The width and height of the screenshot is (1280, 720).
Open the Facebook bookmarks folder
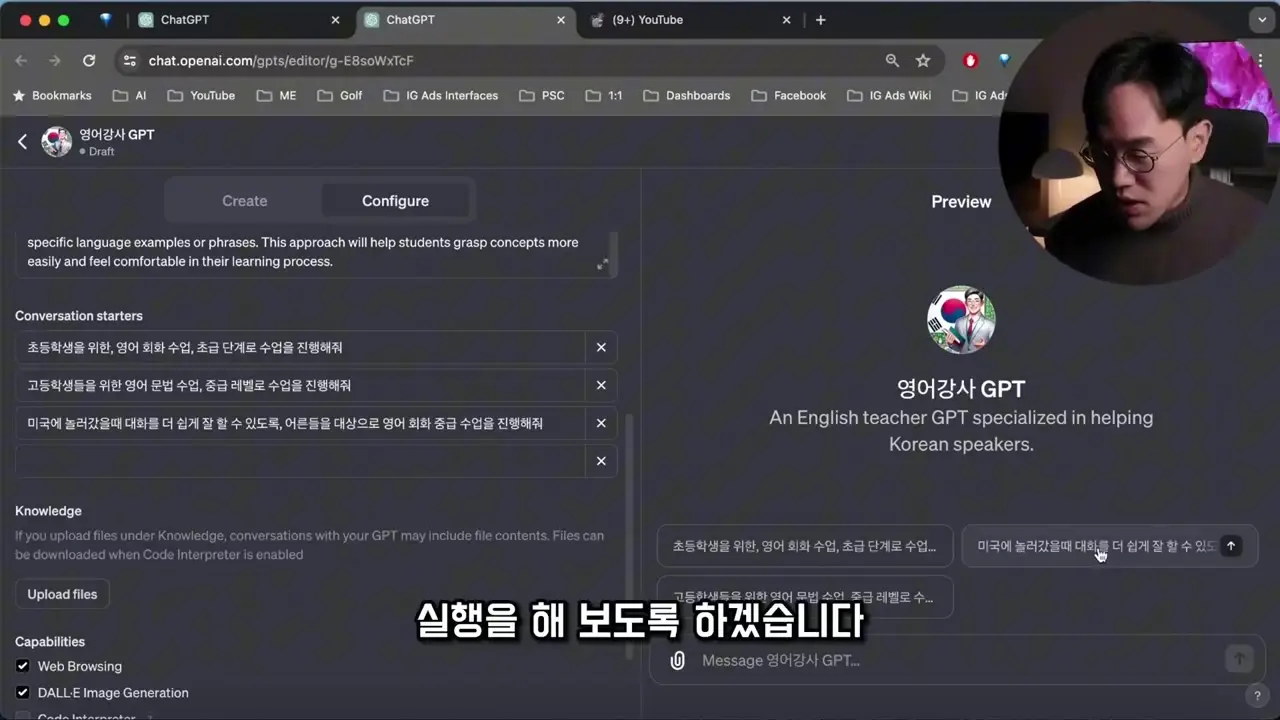[x=789, y=95]
